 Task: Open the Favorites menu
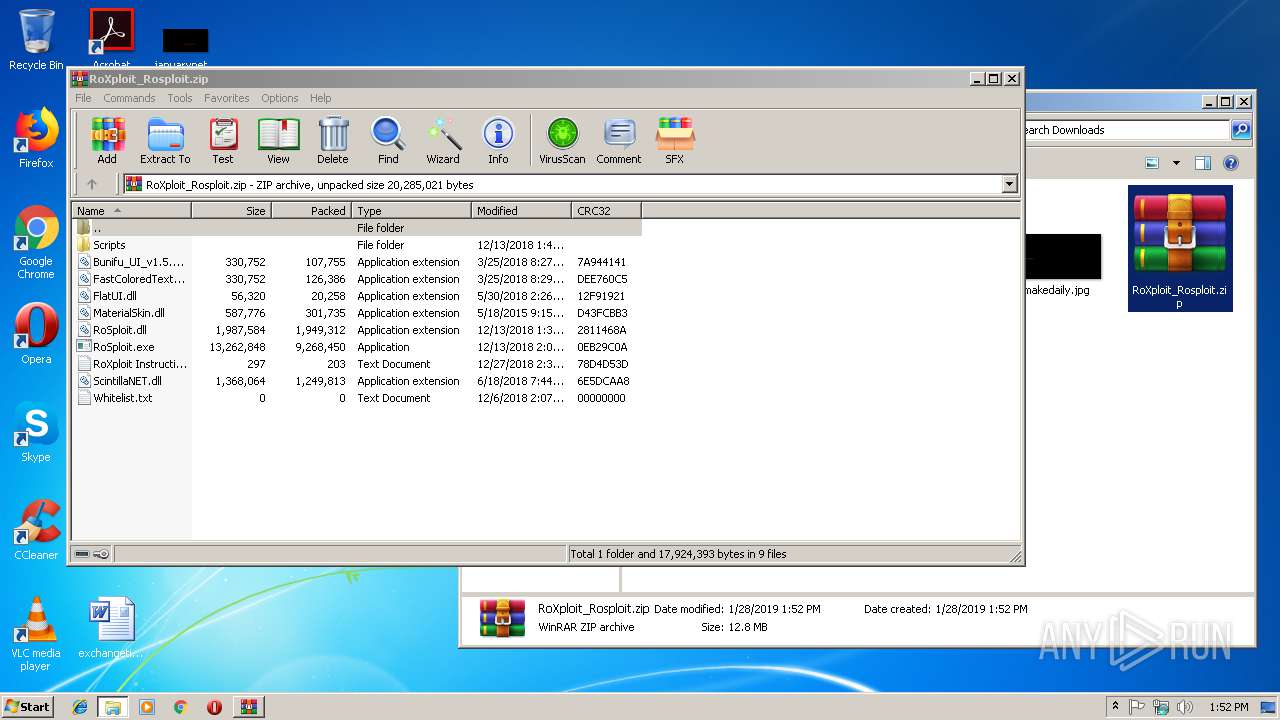point(227,98)
